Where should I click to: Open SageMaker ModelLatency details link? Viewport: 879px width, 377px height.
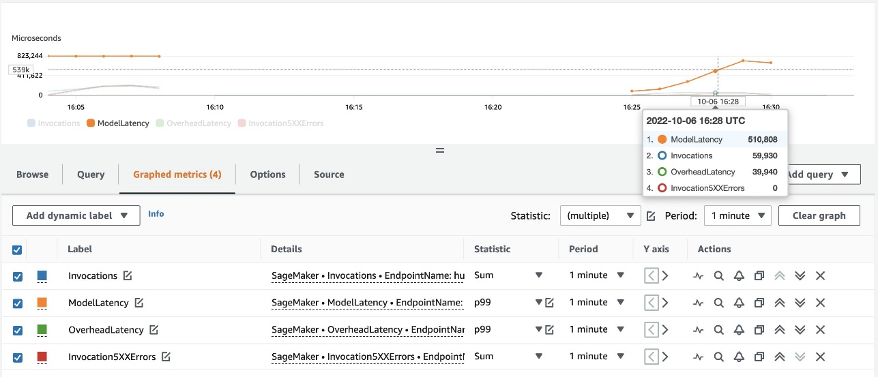coord(368,302)
